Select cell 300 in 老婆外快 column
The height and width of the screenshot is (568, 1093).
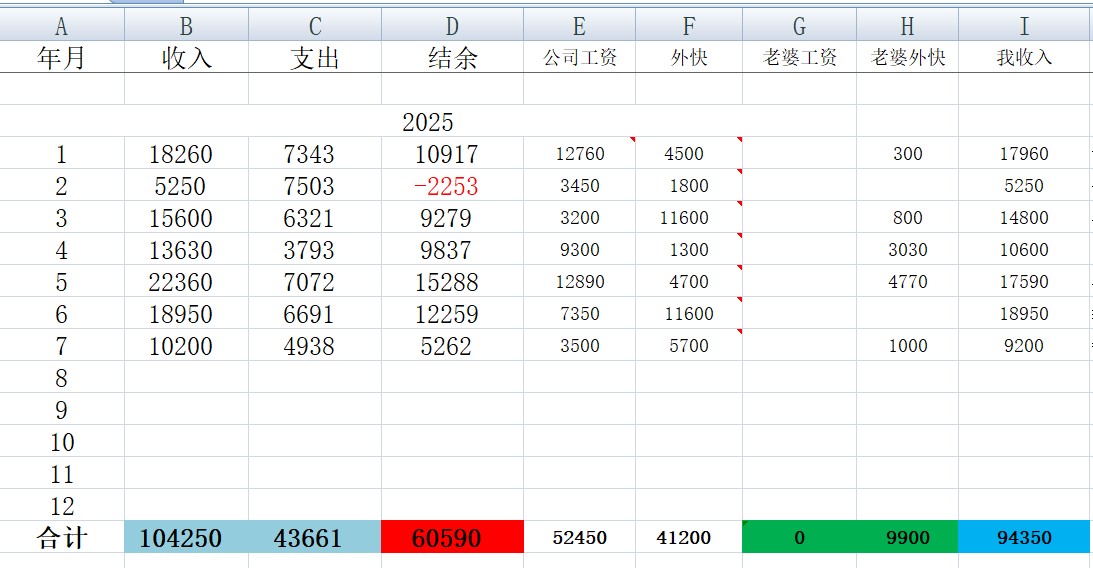(x=908, y=153)
